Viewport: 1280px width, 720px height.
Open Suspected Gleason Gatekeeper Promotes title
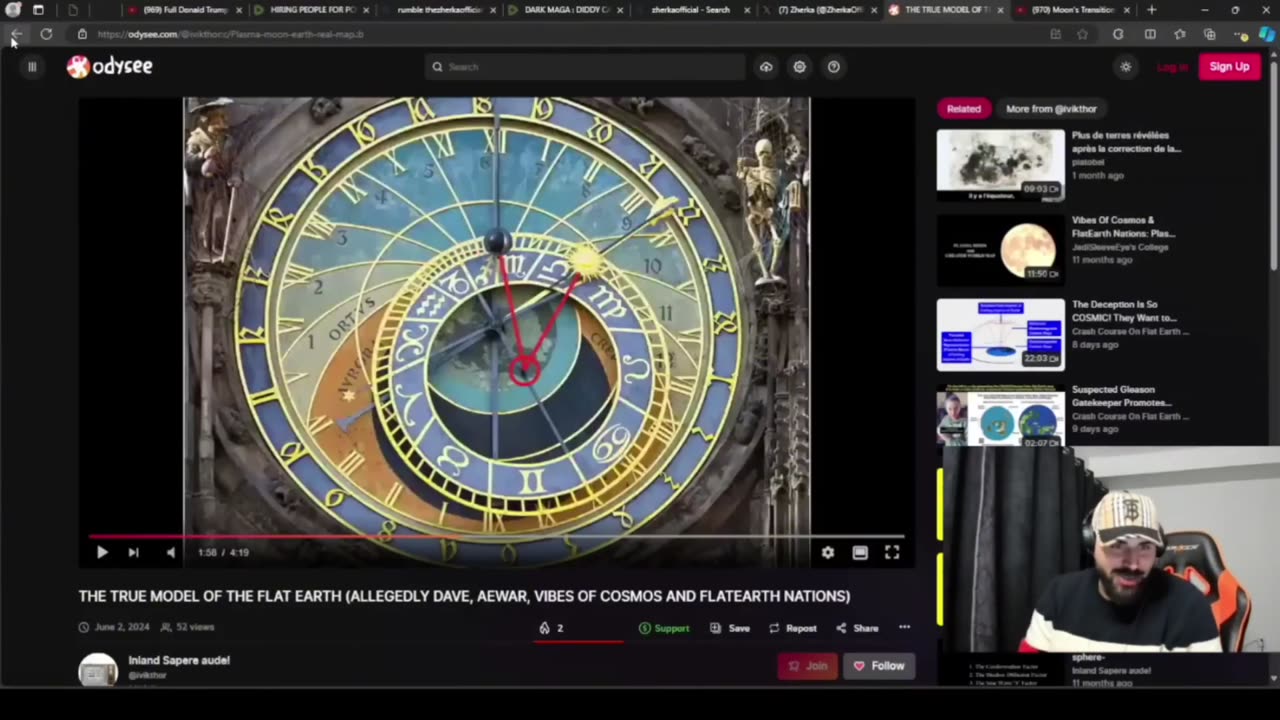pos(1121,396)
